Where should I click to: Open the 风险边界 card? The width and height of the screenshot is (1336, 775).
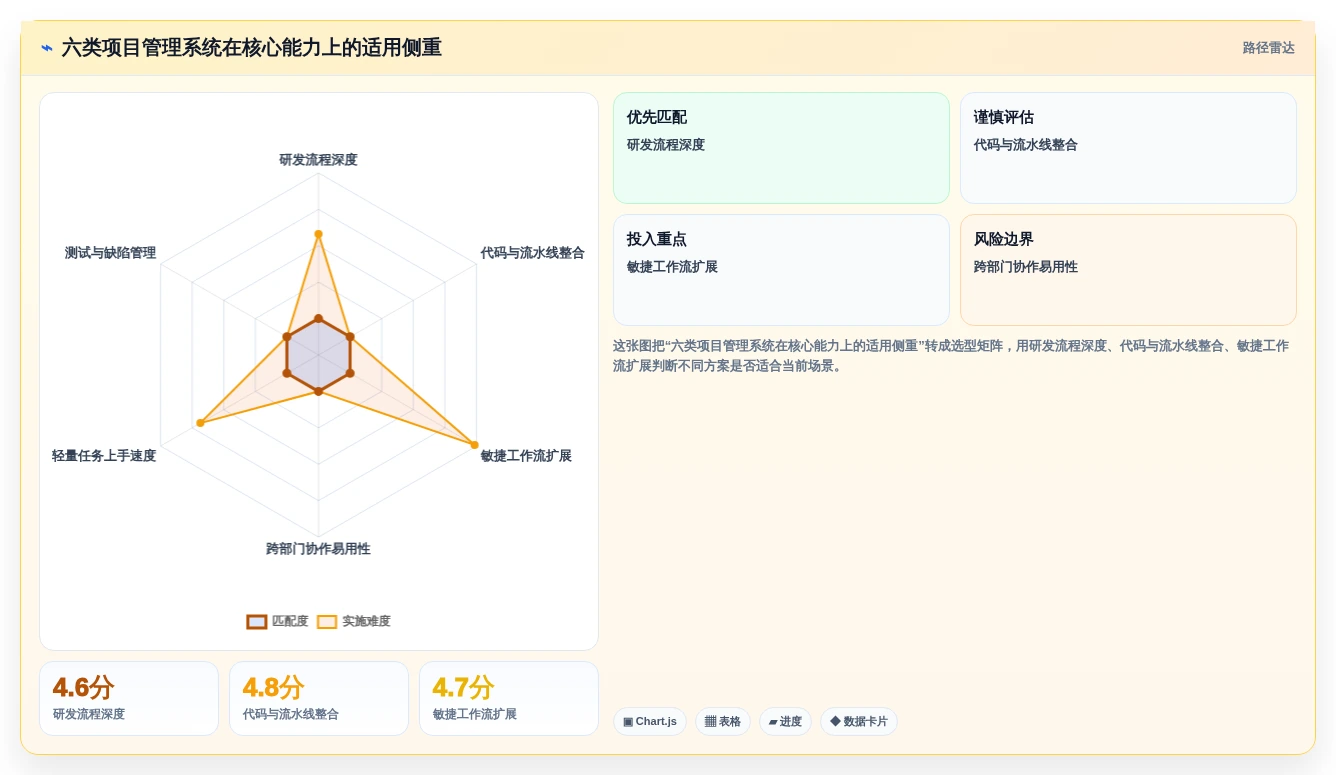coord(1128,270)
